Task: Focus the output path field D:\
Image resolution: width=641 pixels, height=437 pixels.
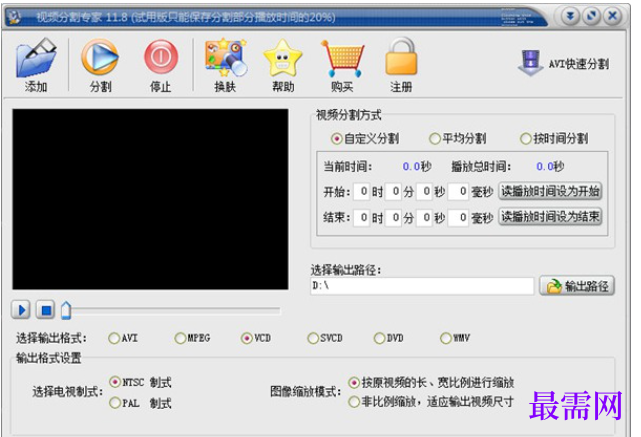Action: tap(422, 286)
